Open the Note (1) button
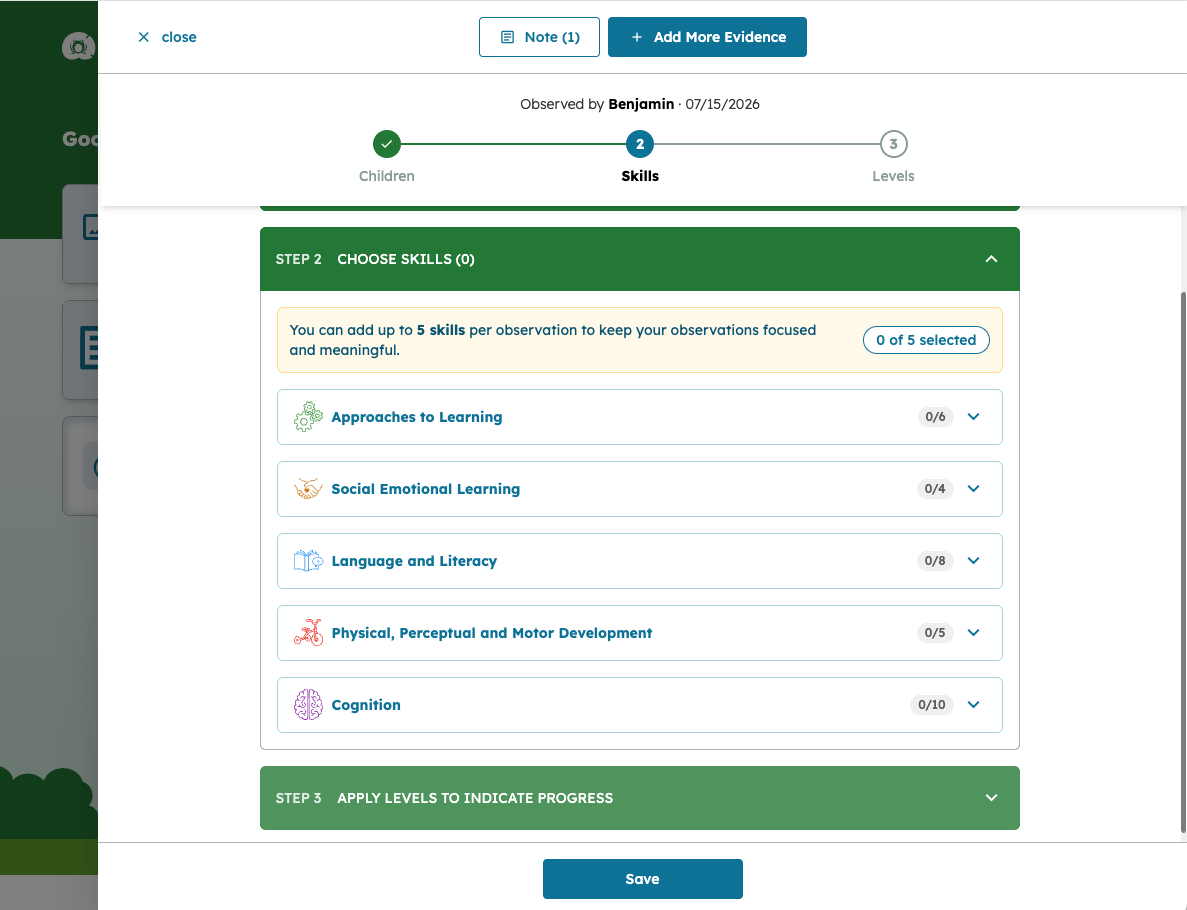Screen dimensions: 1187x910 pos(539,37)
